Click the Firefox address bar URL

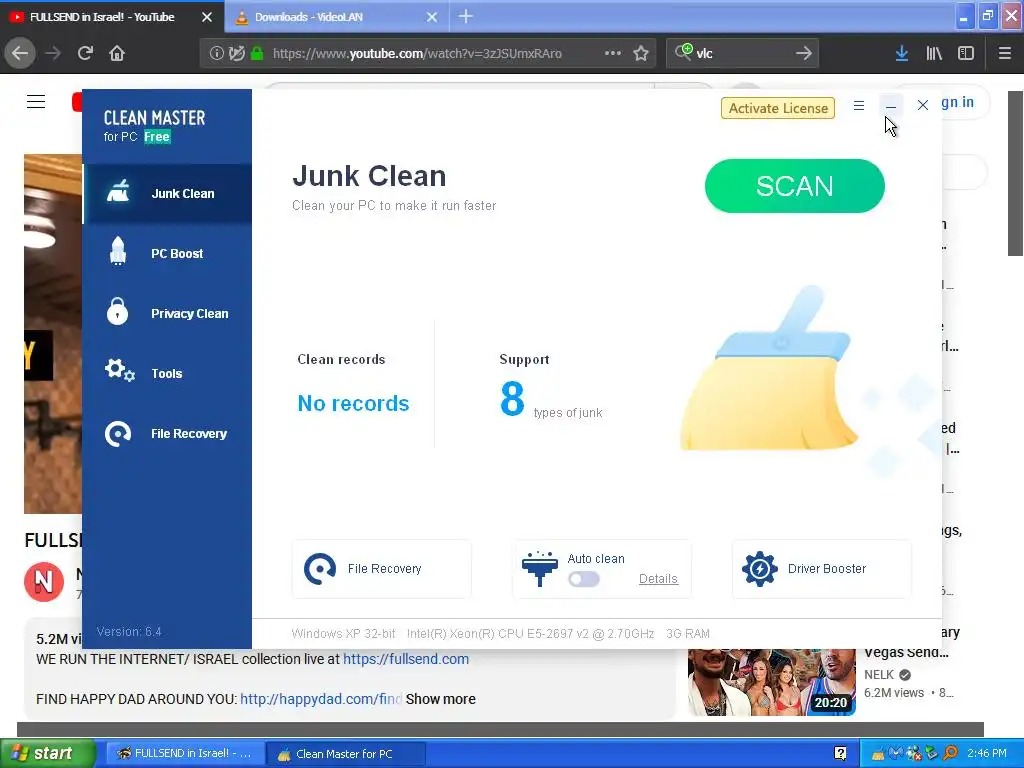[x=417, y=54]
